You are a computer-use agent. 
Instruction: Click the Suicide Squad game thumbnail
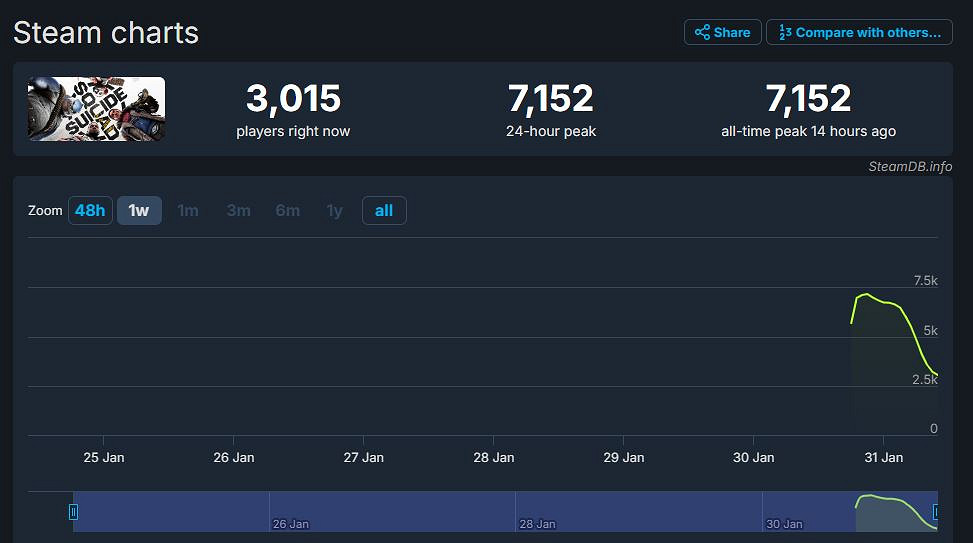[97, 109]
